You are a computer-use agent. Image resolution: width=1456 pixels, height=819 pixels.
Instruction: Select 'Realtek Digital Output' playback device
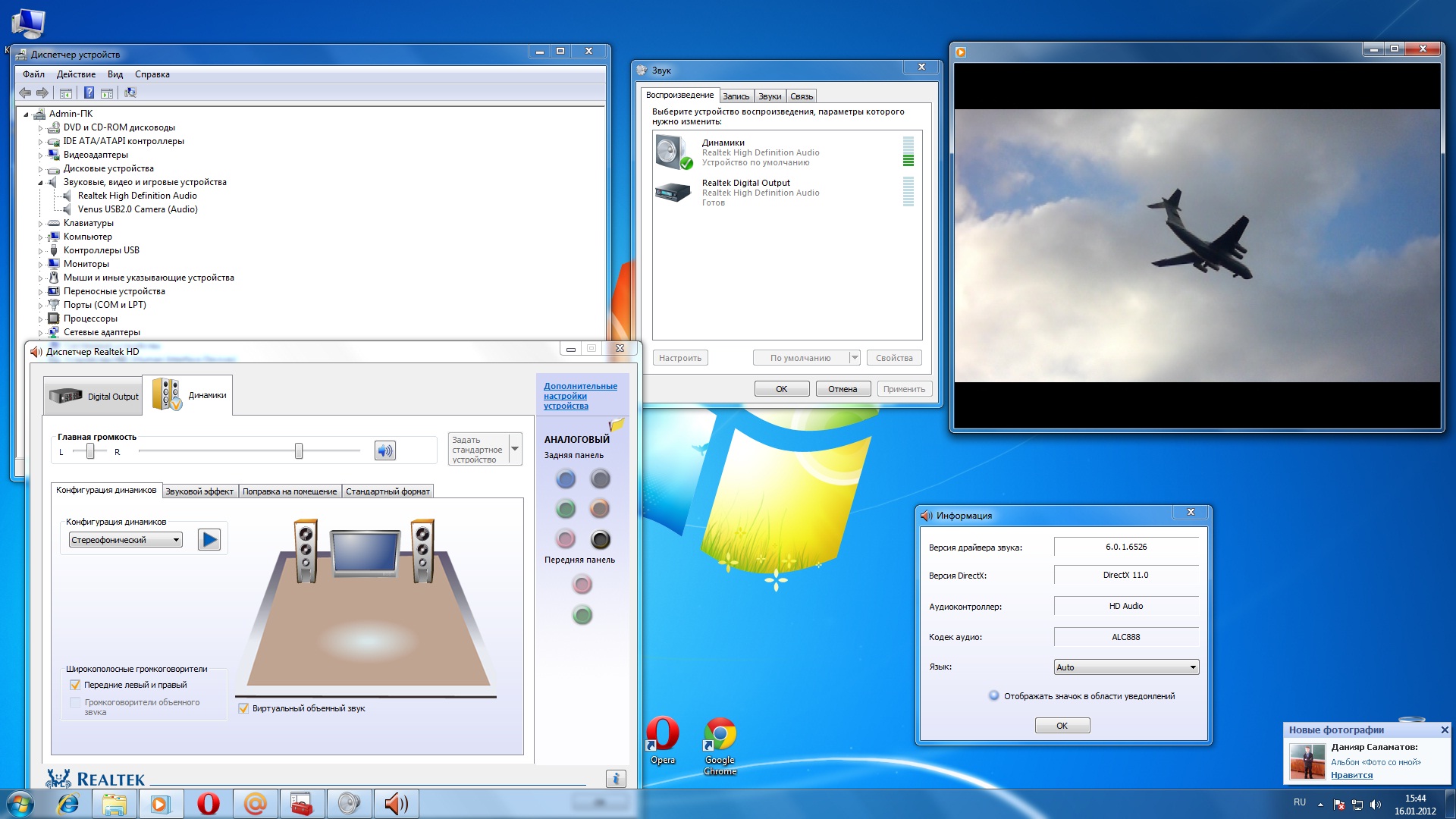tap(787, 193)
